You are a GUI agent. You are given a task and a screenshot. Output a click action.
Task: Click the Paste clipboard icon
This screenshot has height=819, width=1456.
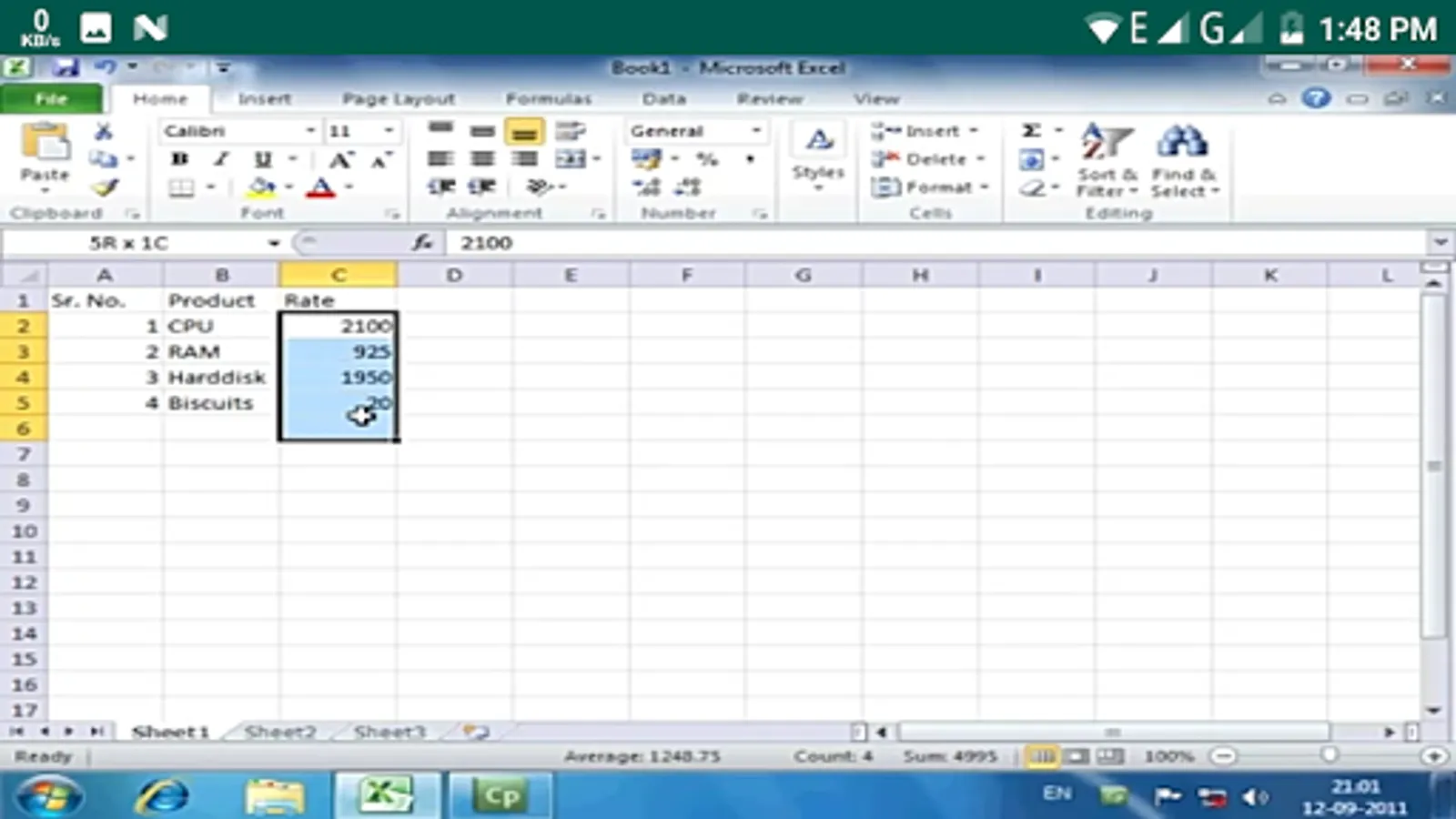click(x=45, y=144)
